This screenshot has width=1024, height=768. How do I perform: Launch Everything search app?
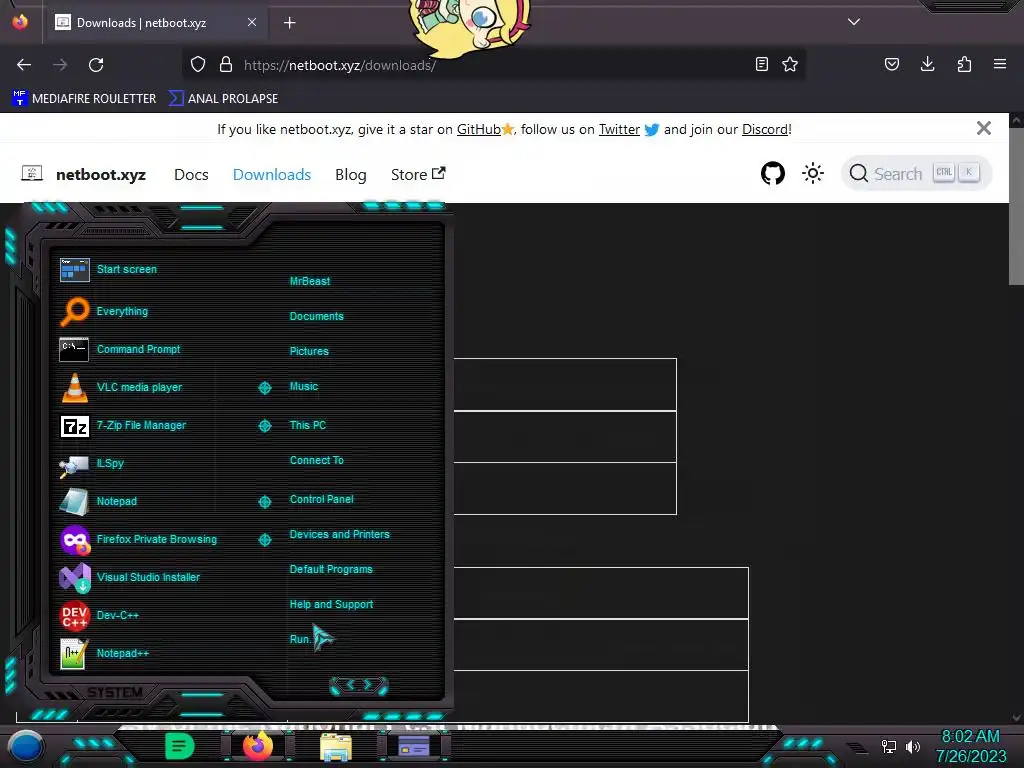[104, 312]
